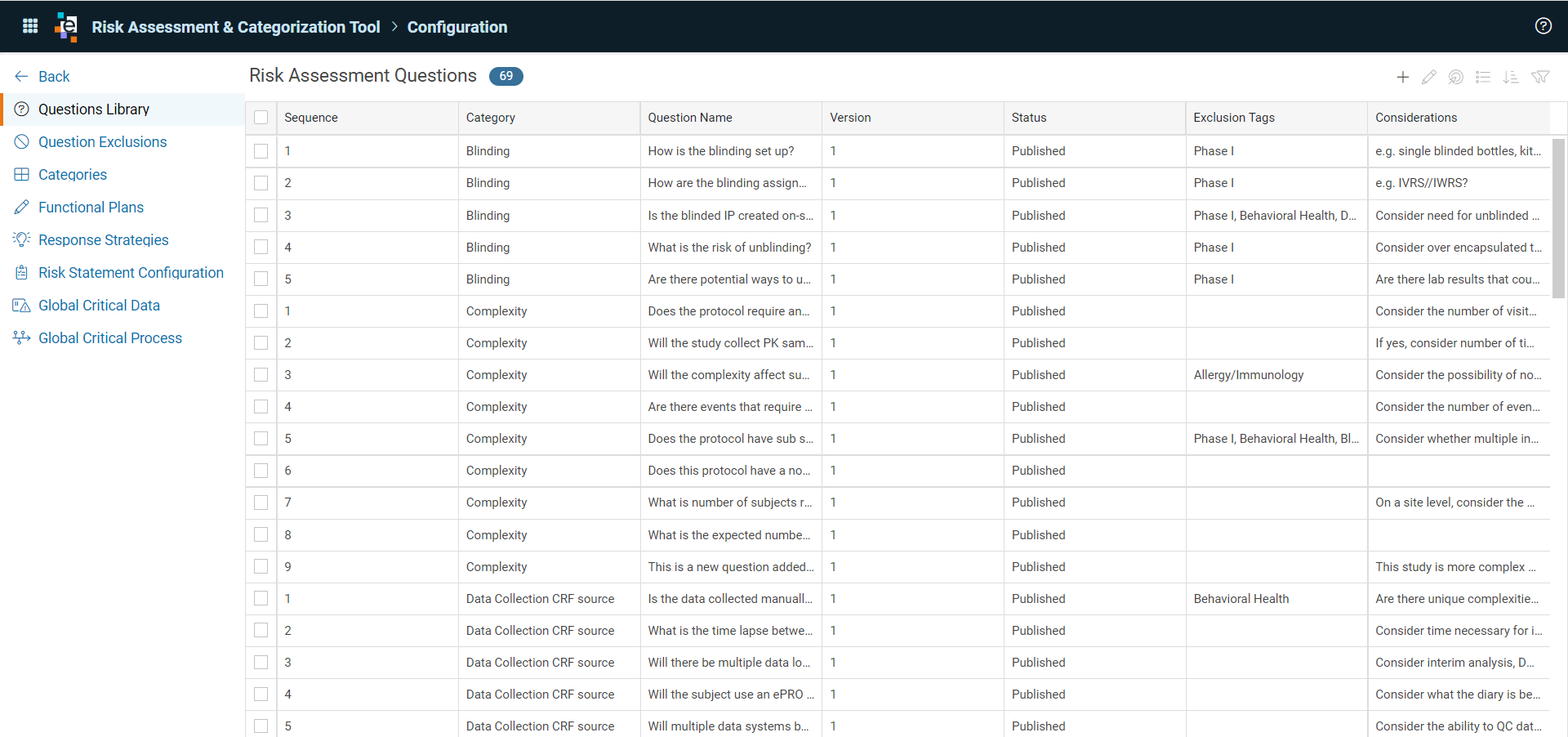Toggle the select-all checkbox in table header
Screen dimensions: 1568x737
pos(261,118)
